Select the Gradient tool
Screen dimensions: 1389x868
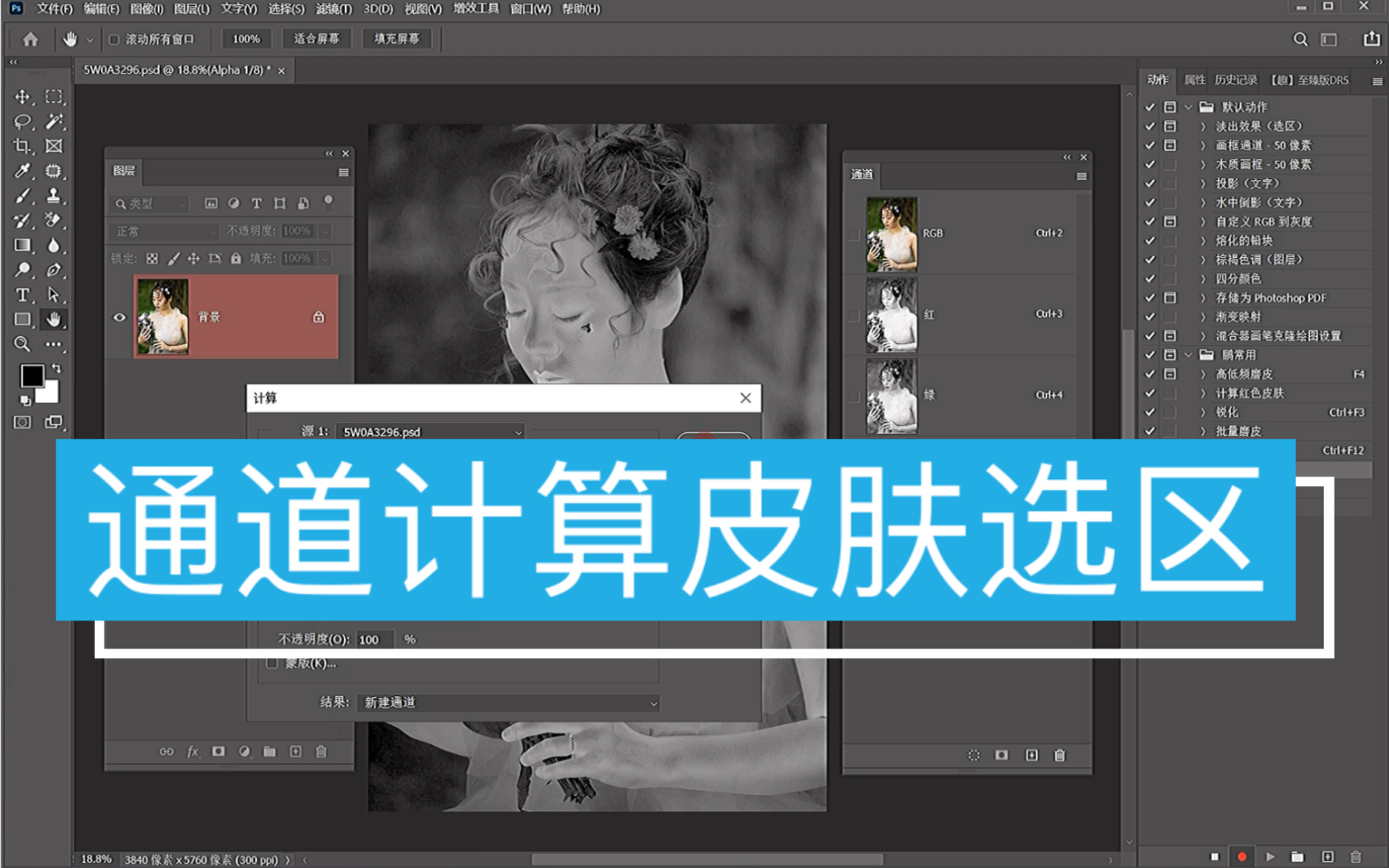(x=23, y=246)
